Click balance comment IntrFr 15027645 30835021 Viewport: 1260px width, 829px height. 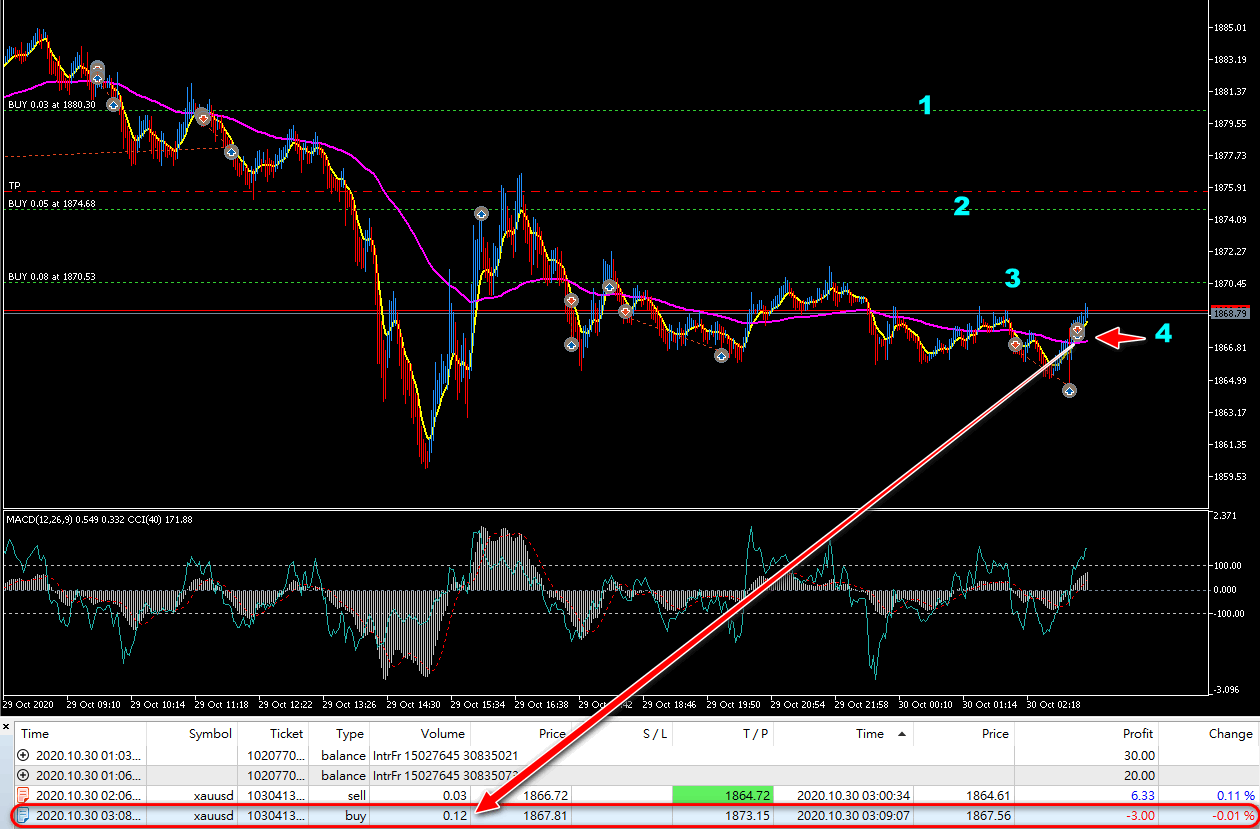[x=446, y=756]
